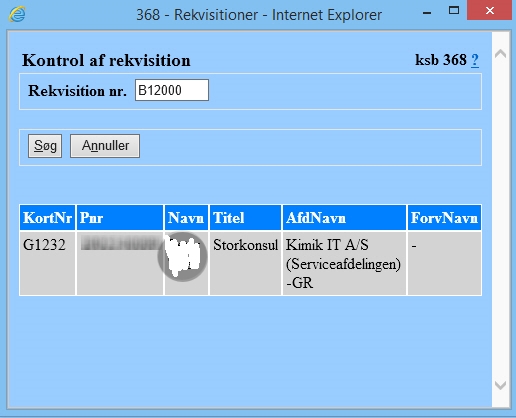Click the Storkonsul title cell
Screen dimensions: 516x418
coord(245,263)
